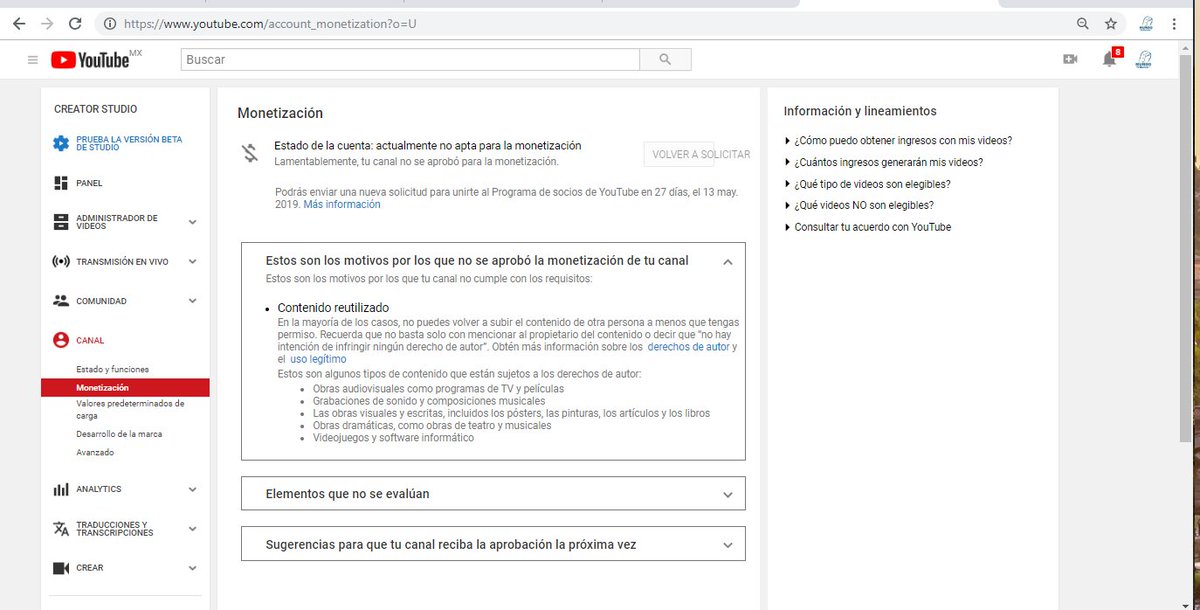Open Valores predeterminados de carga
1200x610 pixels.
(x=130, y=409)
